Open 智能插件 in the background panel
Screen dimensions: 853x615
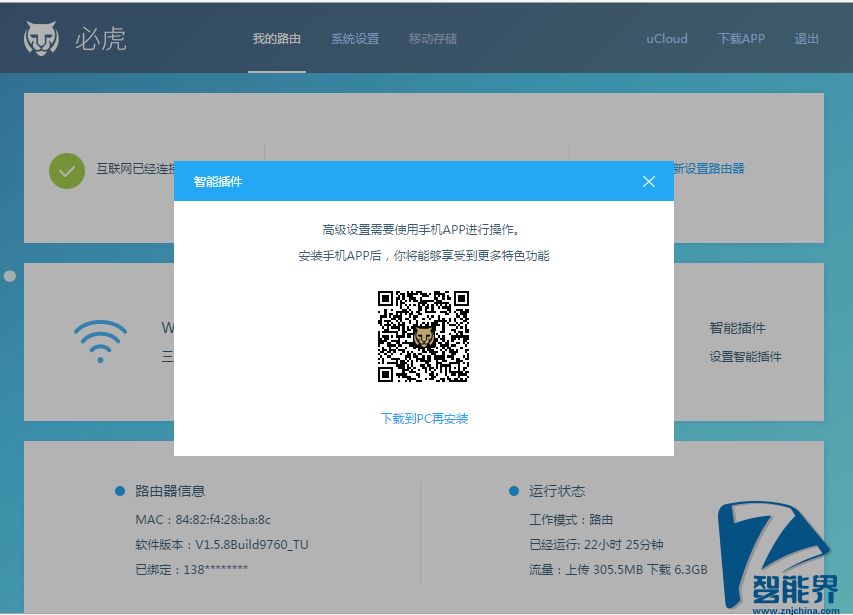pyautogui.click(x=737, y=328)
